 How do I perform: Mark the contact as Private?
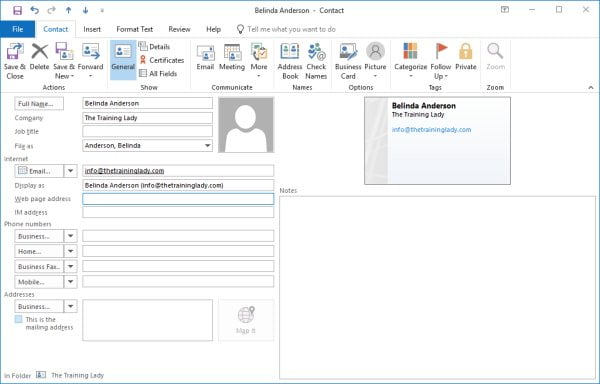tap(466, 57)
